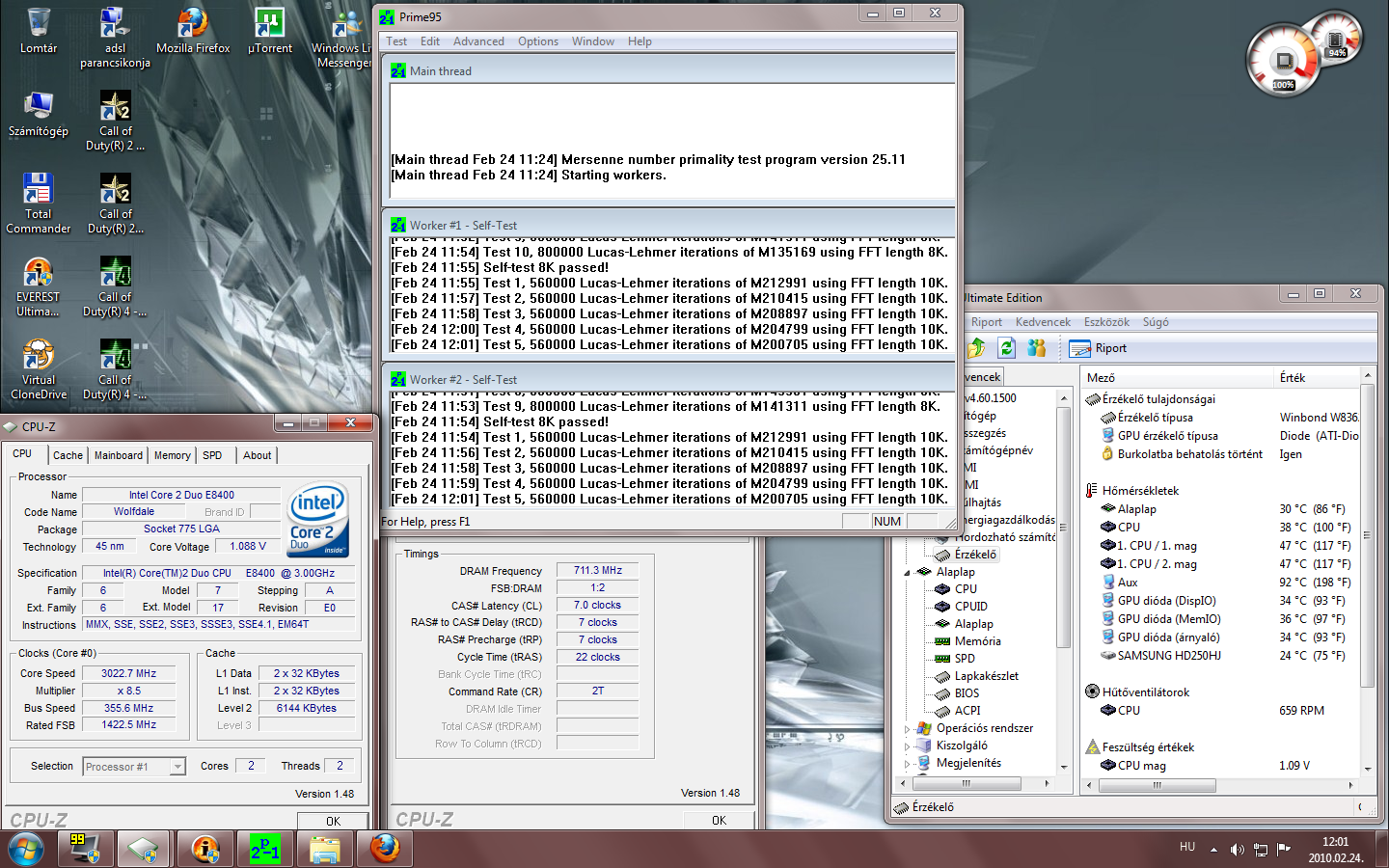Click the Aux 92 °C temperature row

point(1222,583)
